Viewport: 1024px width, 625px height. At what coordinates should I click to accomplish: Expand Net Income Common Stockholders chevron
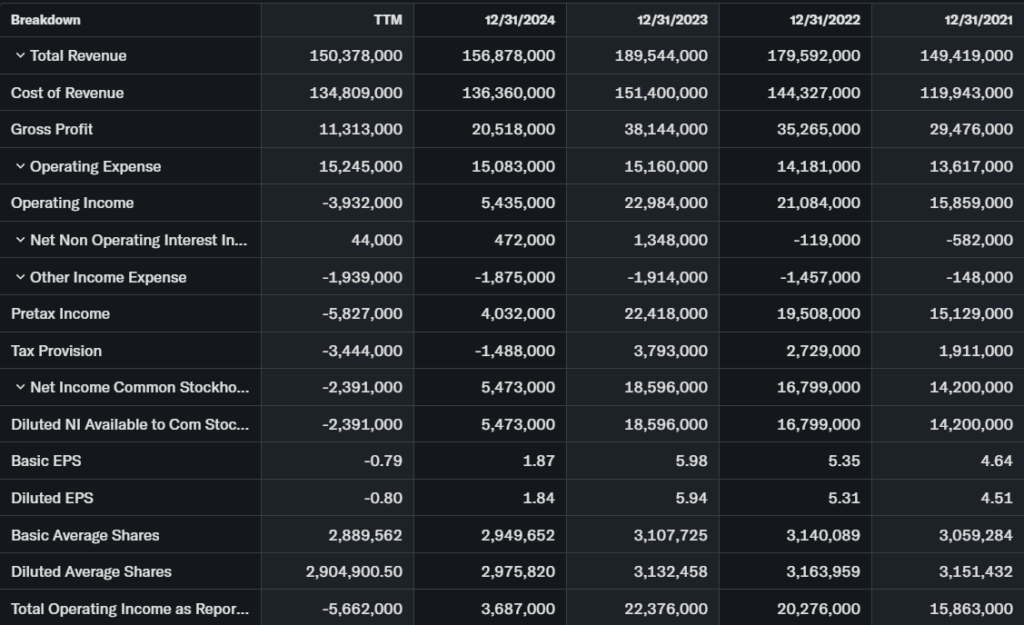[x=20, y=387]
